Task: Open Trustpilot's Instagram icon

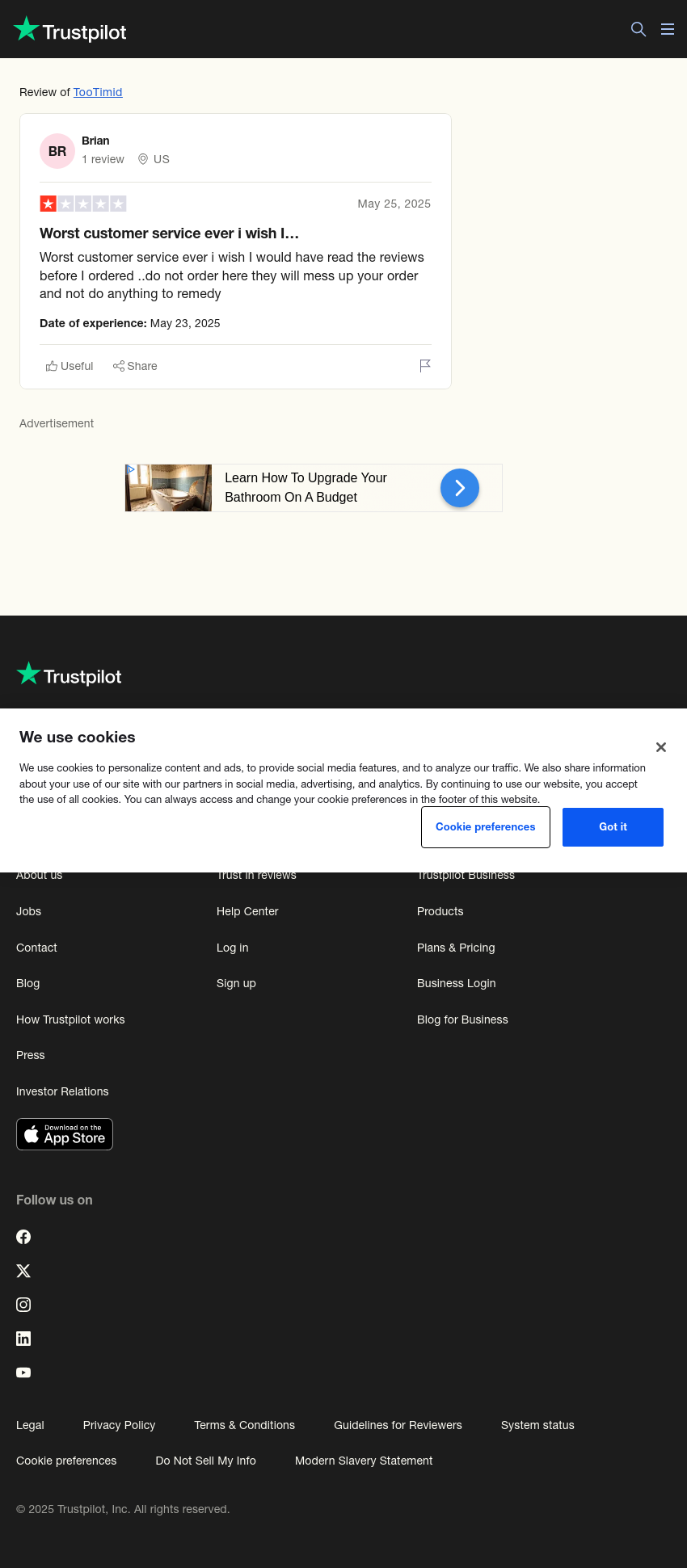Action: (23, 1305)
